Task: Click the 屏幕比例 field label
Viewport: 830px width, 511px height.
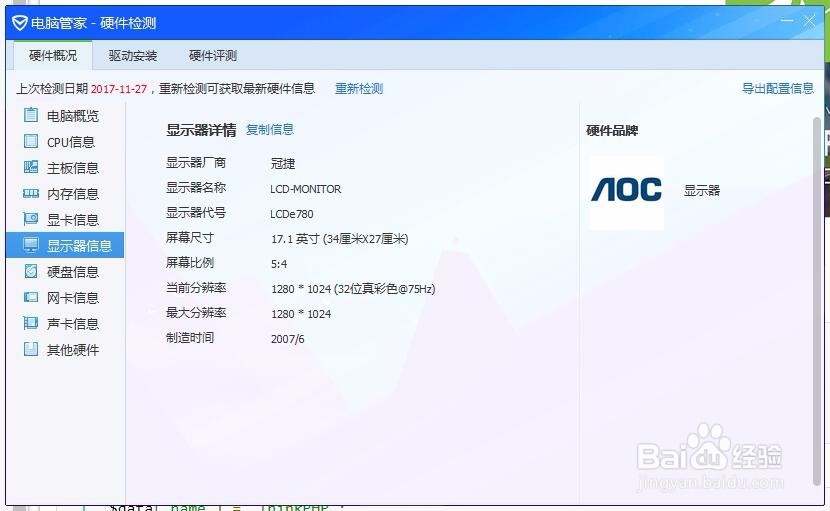Action: (190, 262)
